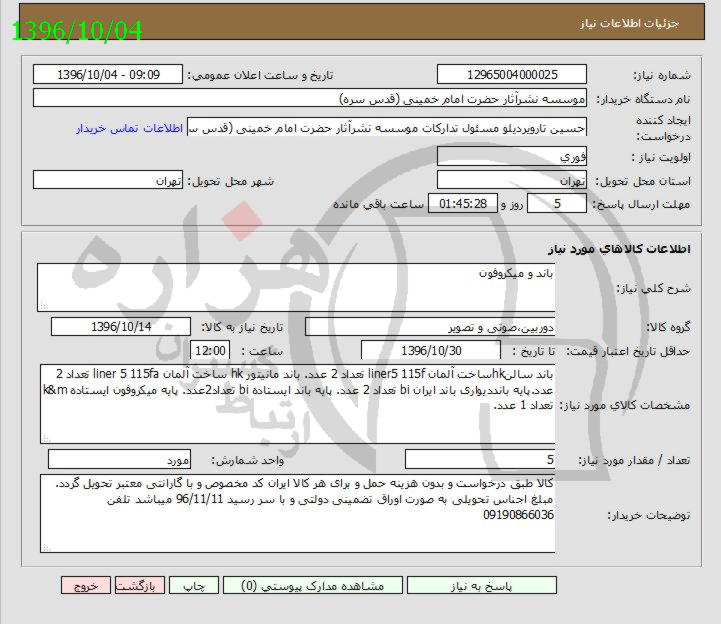Click the نام دستگاه خریدار field

tap(310, 98)
